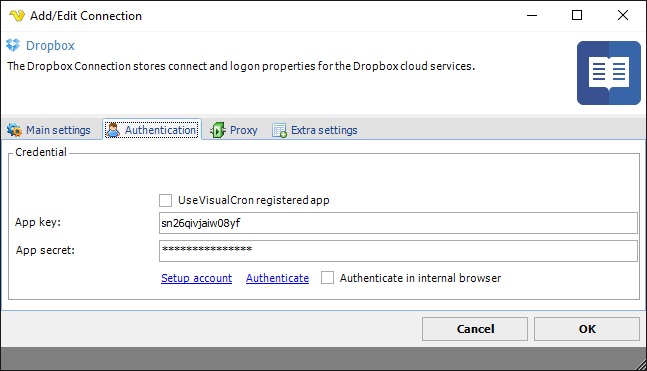
Task: Click the Proxy tab icon
Action: point(217,130)
